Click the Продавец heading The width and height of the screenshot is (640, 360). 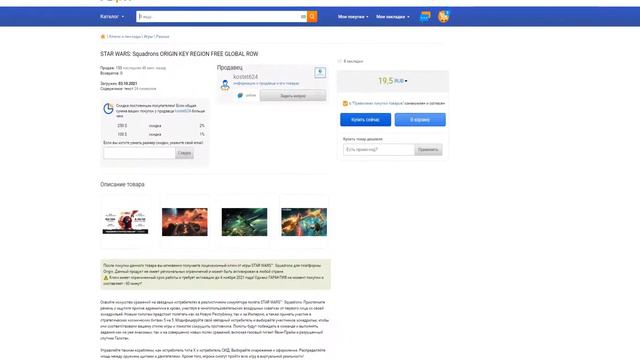pyautogui.click(x=229, y=67)
